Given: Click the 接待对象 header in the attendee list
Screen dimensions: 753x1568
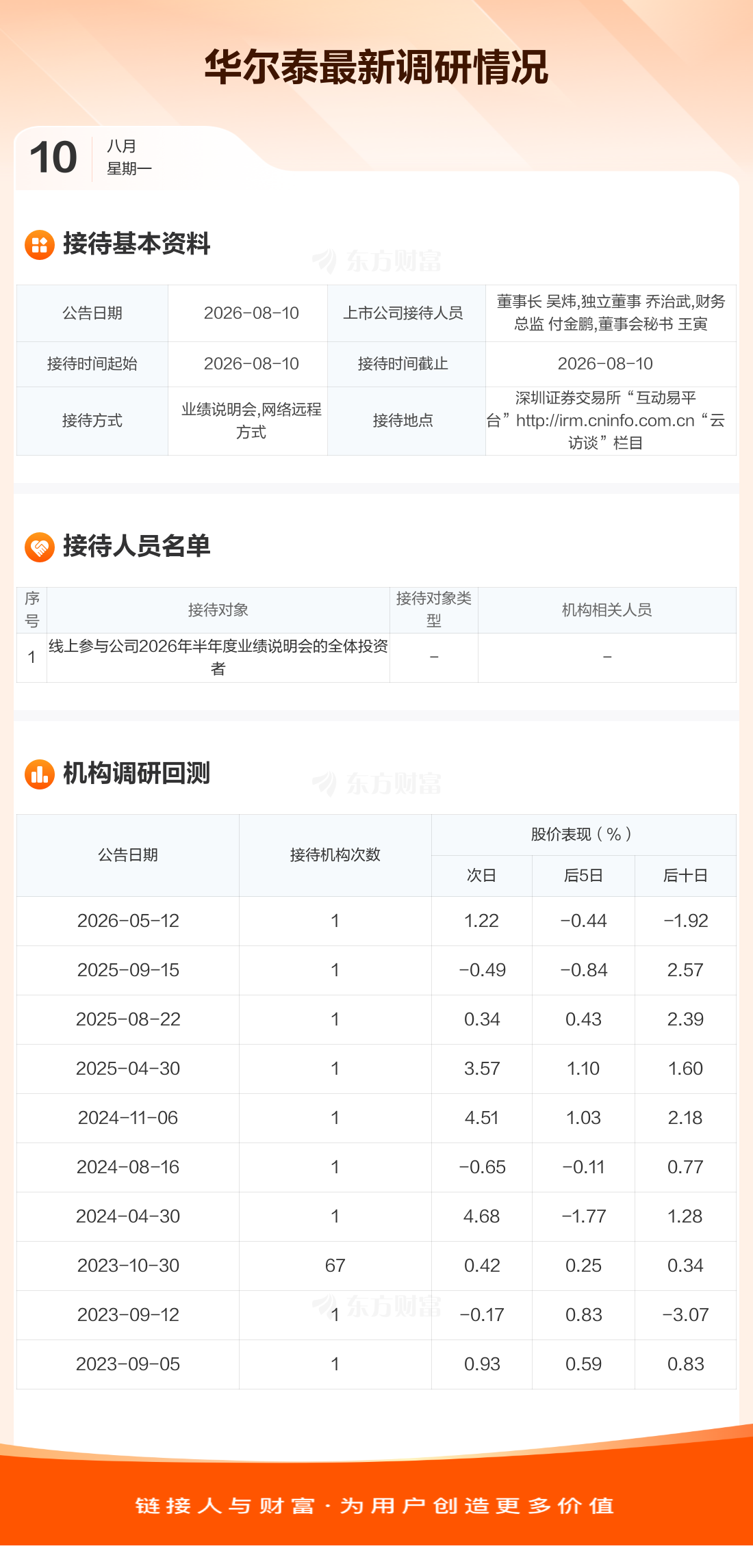Looking at the screenshot, I should (218, 610).
